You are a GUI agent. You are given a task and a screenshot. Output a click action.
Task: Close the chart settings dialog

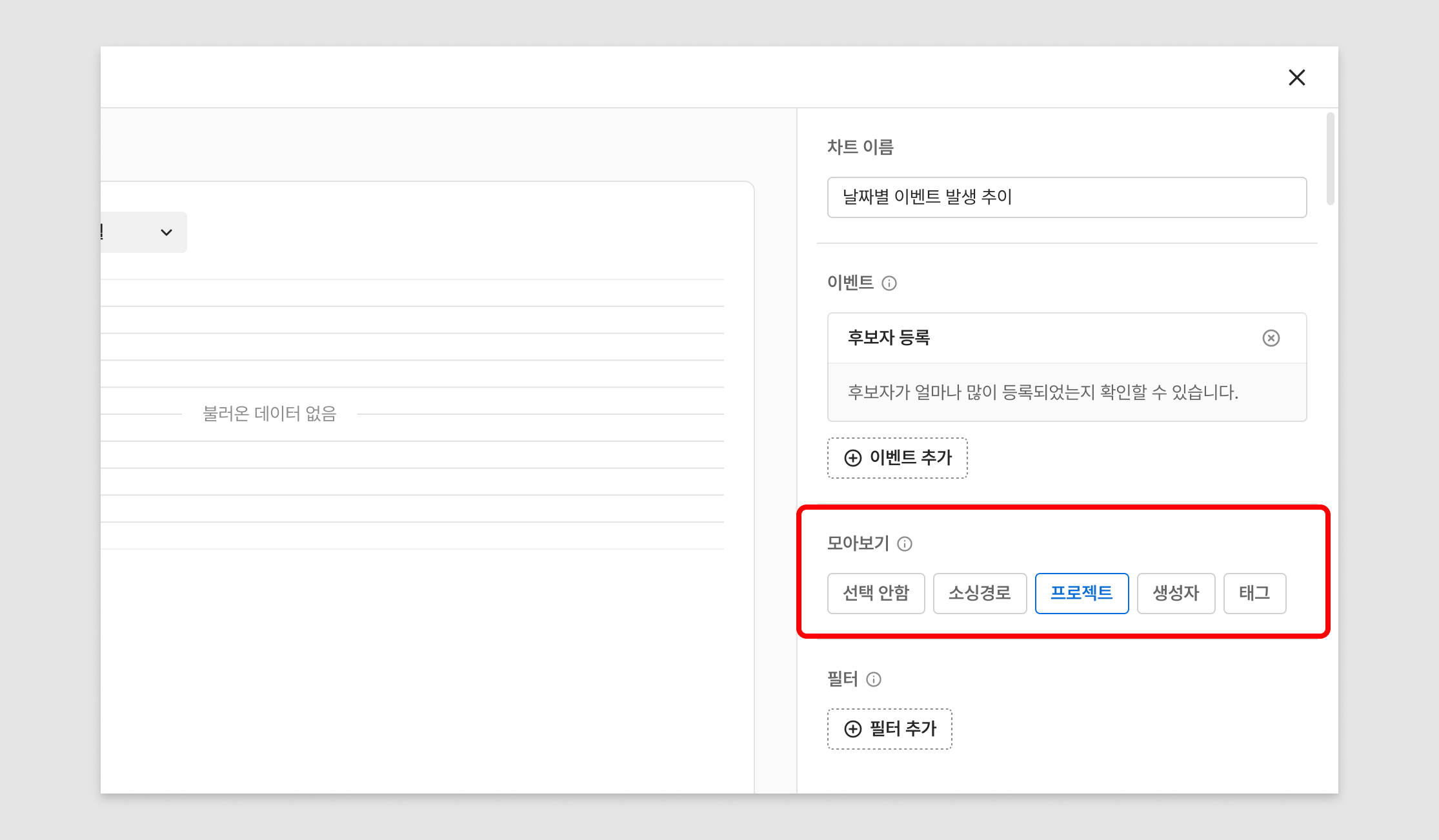pyautogui.click(x=1296, y=77)
